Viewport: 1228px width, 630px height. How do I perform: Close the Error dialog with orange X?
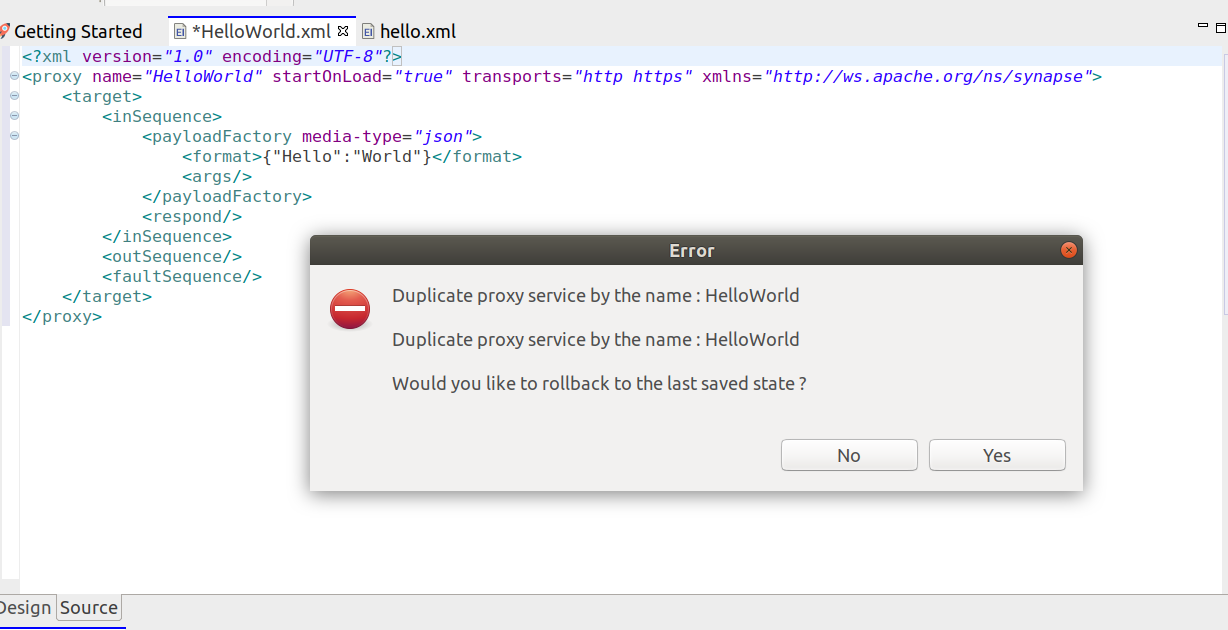click(x=1069, y=250)
